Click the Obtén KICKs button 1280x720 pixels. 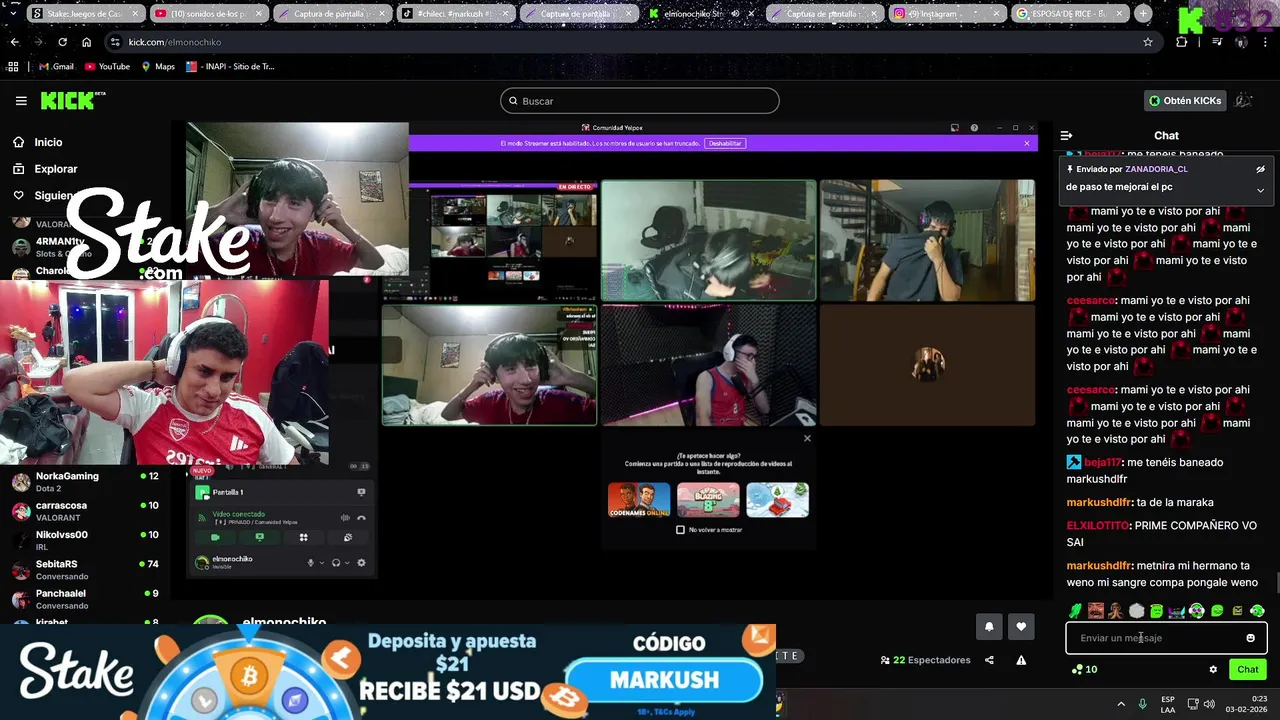[1185, 101]
